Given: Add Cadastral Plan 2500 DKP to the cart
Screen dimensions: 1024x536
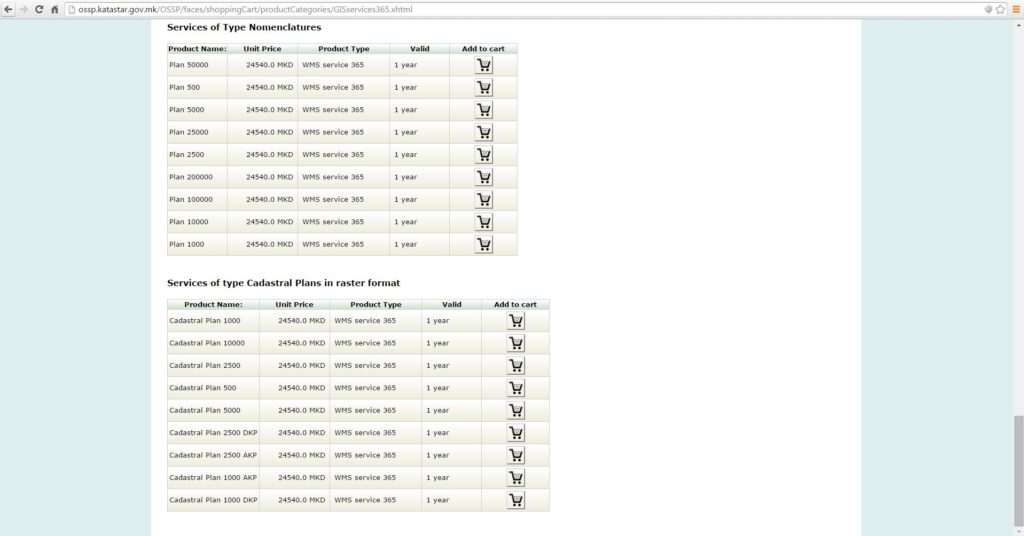Looking at the screenshot, I should coord(516,433).
